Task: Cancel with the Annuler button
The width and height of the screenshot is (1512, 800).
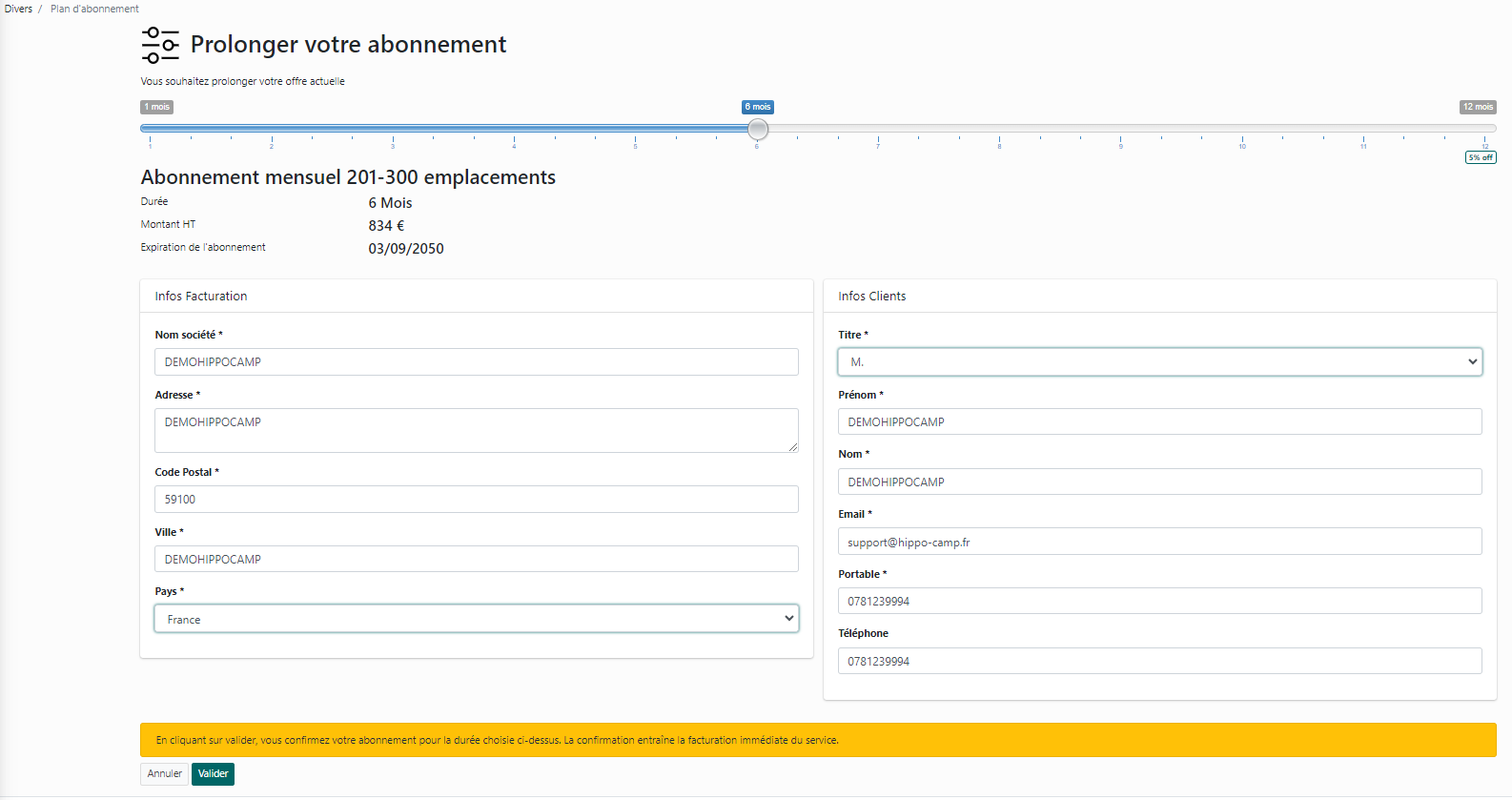Action: click(164, 774)
